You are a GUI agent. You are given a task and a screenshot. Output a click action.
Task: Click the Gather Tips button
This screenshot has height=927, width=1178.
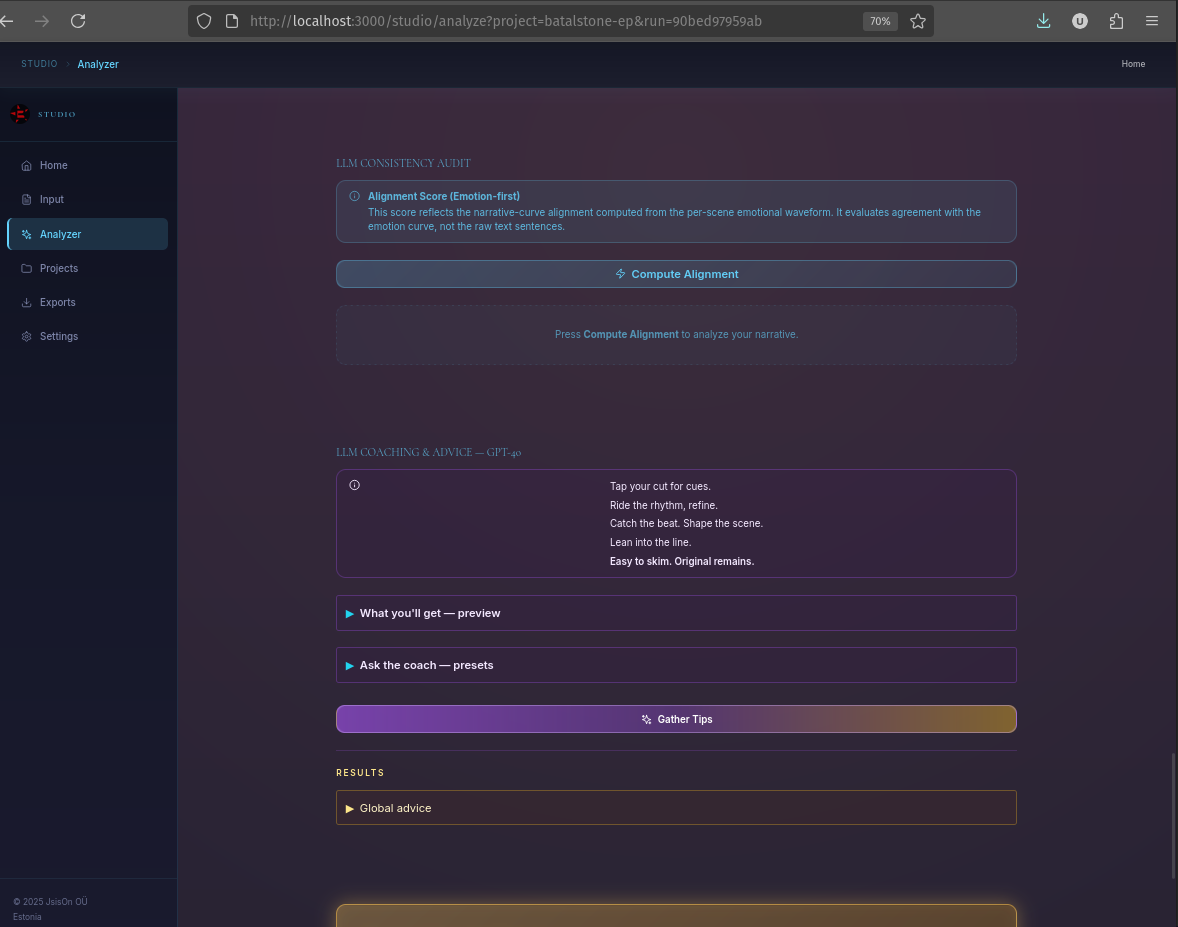(676, 719)
